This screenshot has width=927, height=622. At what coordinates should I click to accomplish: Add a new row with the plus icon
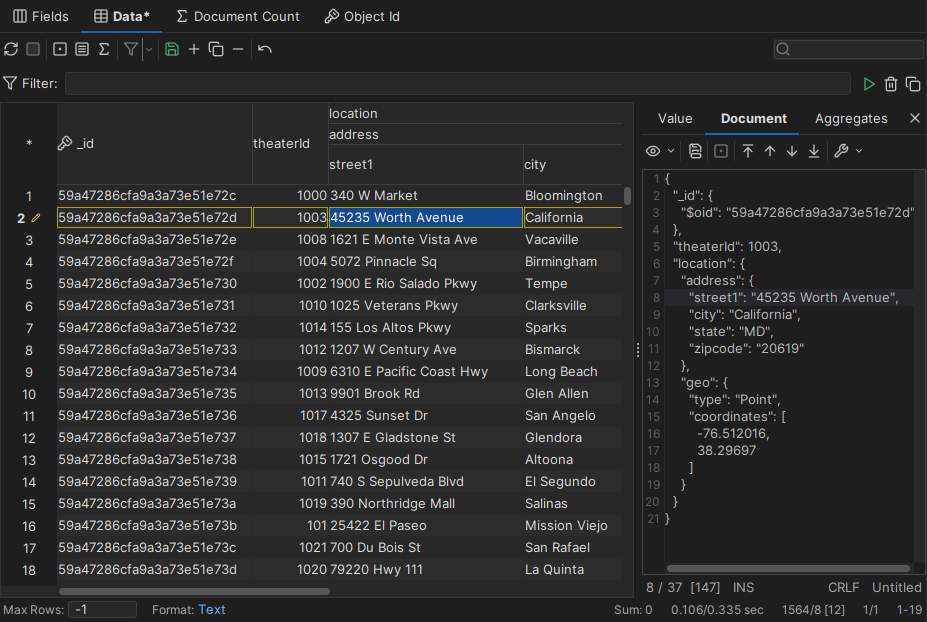(x=194, y=48)
